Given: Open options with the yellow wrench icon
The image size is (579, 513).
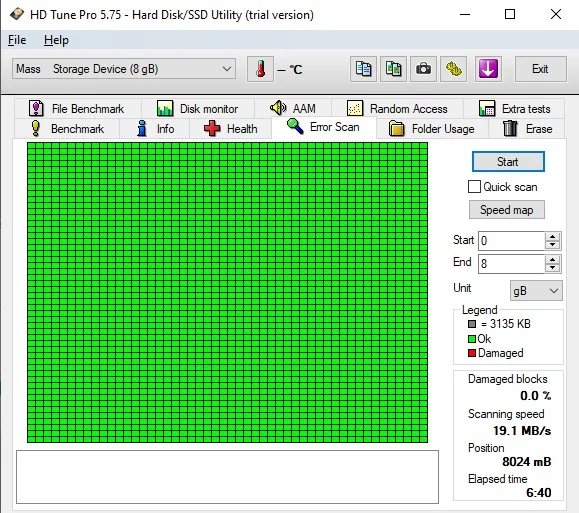Looking at the screenshot, I should 453,69.
